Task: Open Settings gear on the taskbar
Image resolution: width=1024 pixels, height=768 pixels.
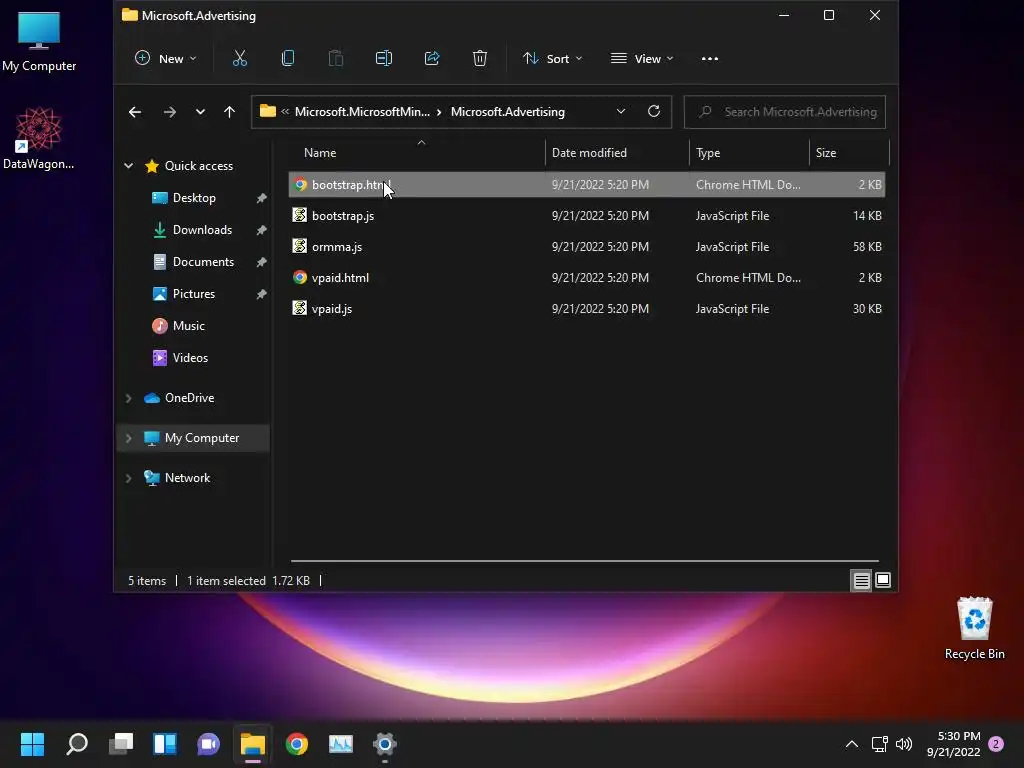Action: pyautogui.click(x=385, y=744)
